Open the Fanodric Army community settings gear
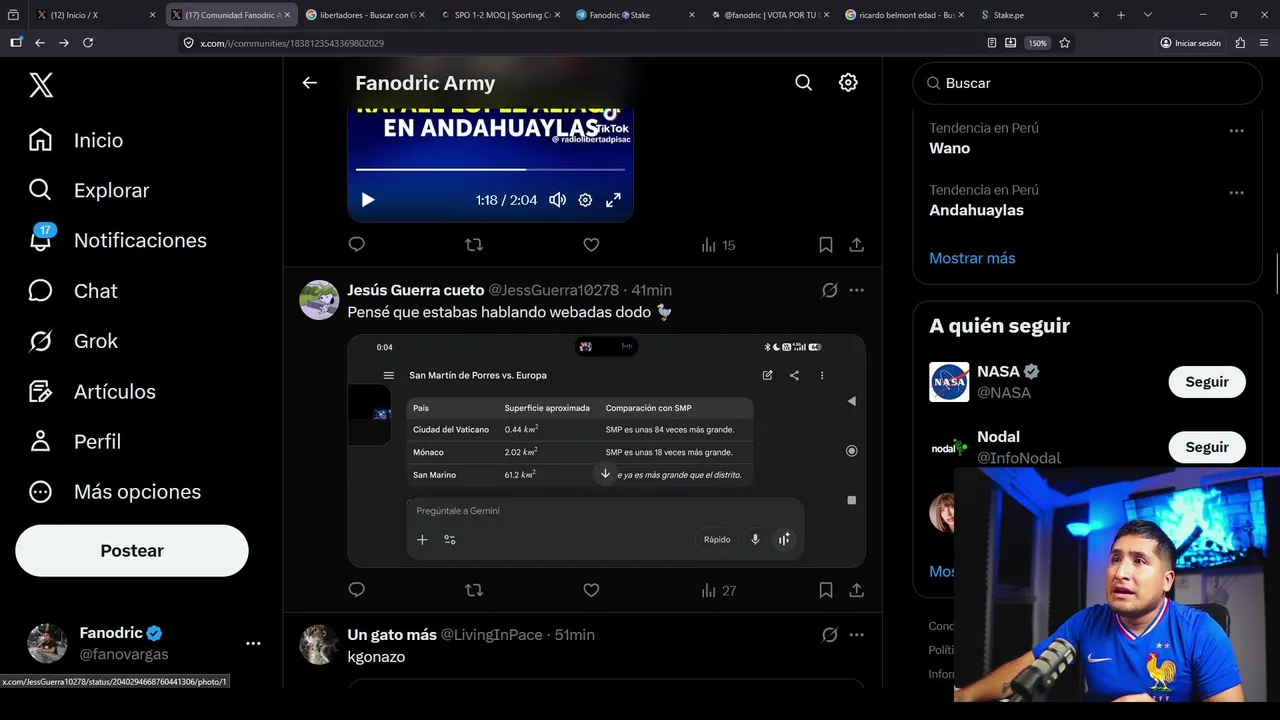 848,83
